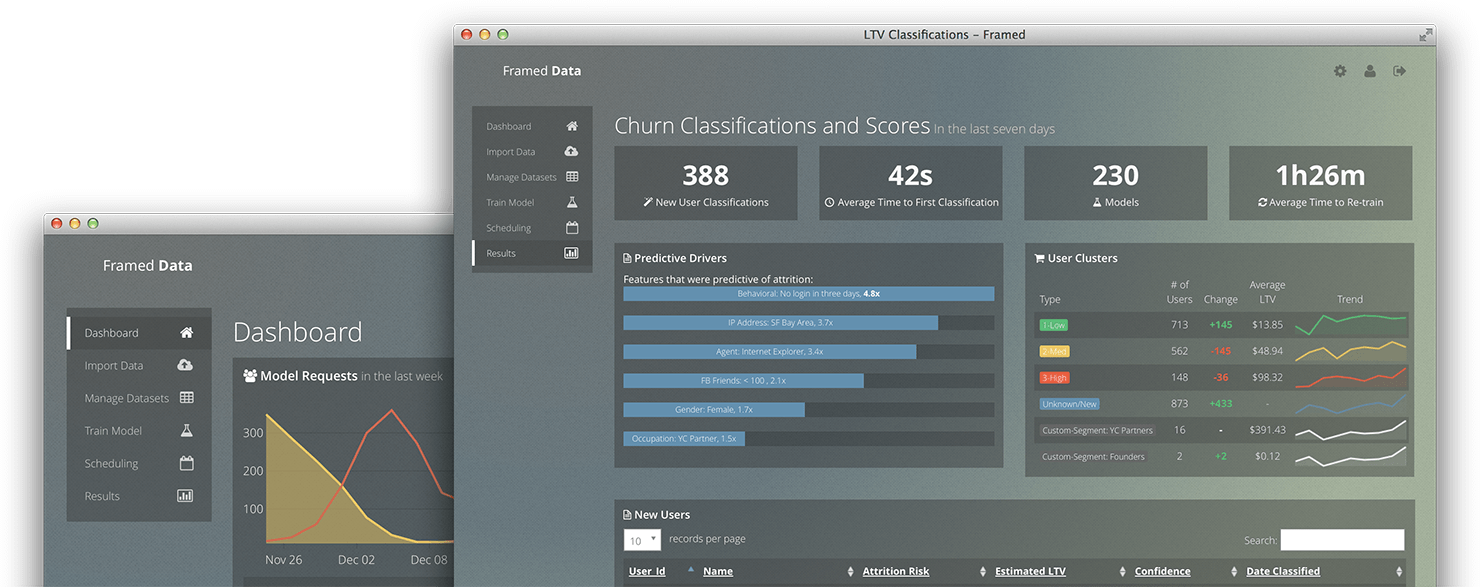Click the '42s' average time value

[x=910, y=176]
